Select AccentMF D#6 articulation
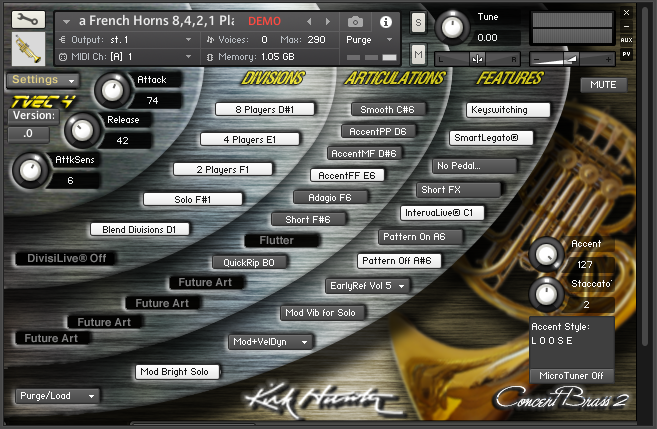Image resolution: width=657 pixels, height=429 pixels. tap(364, 154)
